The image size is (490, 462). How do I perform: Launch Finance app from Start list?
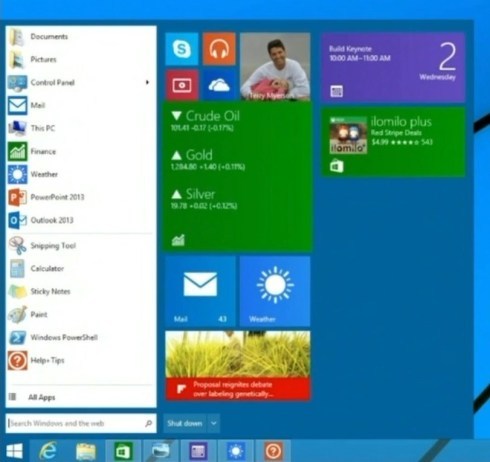[80, 151]
